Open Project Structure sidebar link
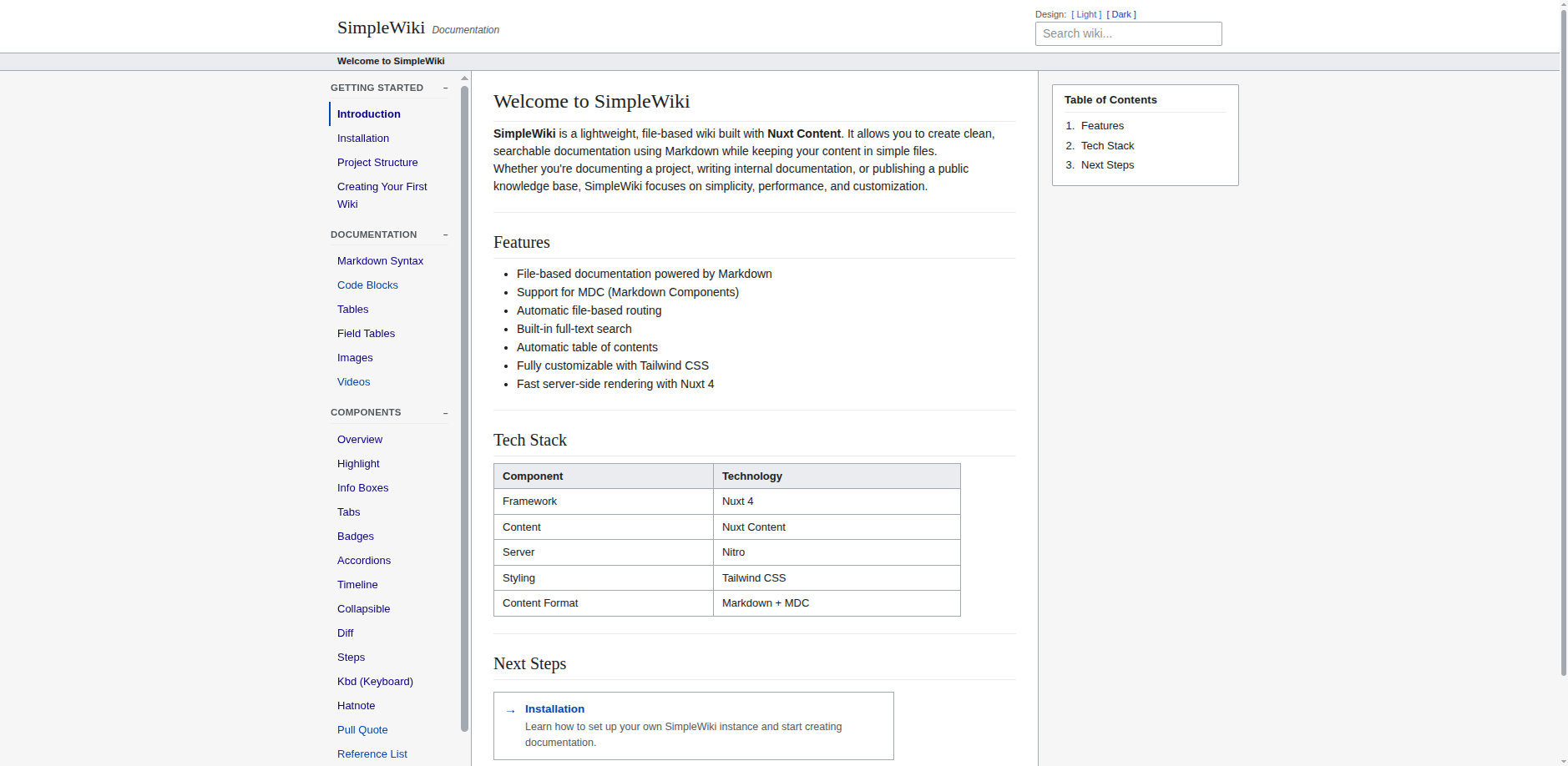Image resolution: width=1568 pixels, height=766 pixels. (377, 163)
